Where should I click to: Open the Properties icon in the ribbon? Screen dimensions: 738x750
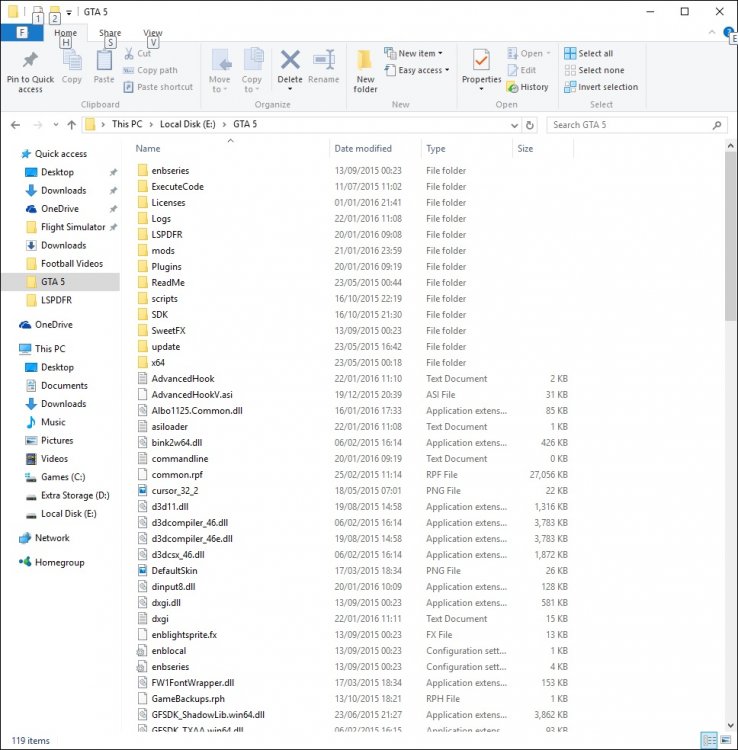pos(481,60)
